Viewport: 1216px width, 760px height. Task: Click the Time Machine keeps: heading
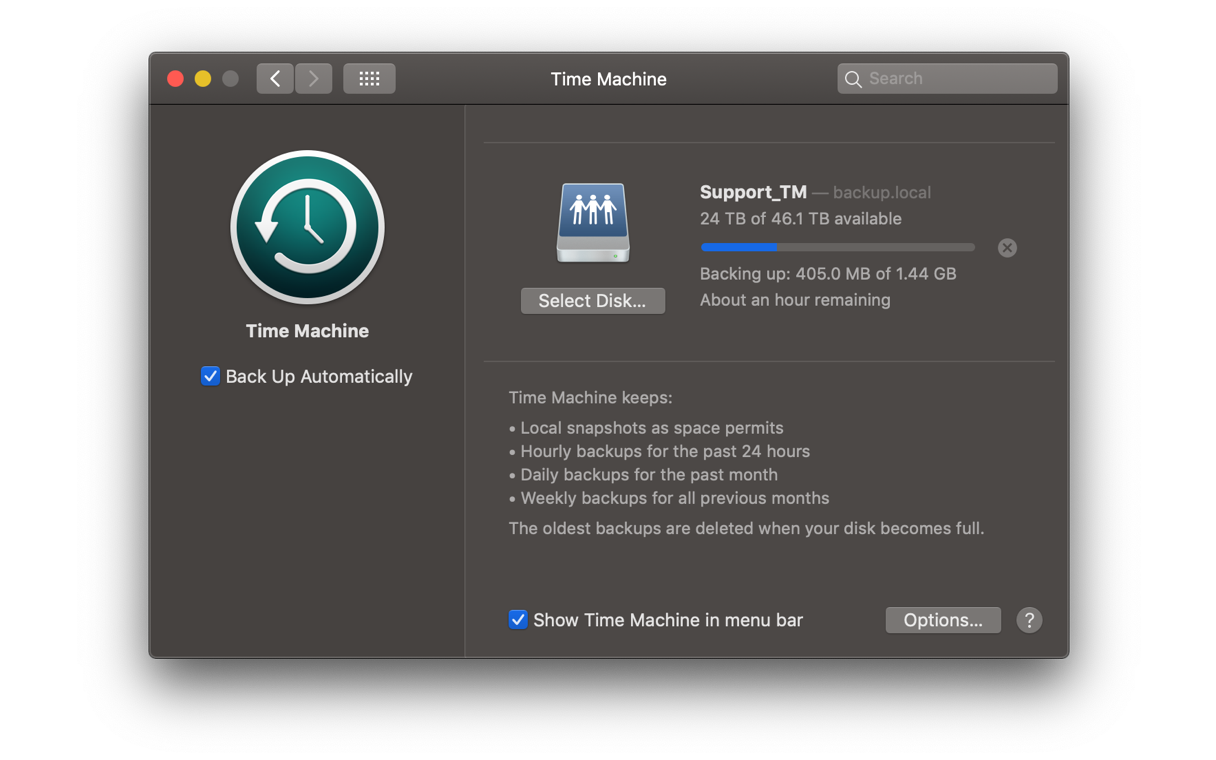click(x=591, y=398)
